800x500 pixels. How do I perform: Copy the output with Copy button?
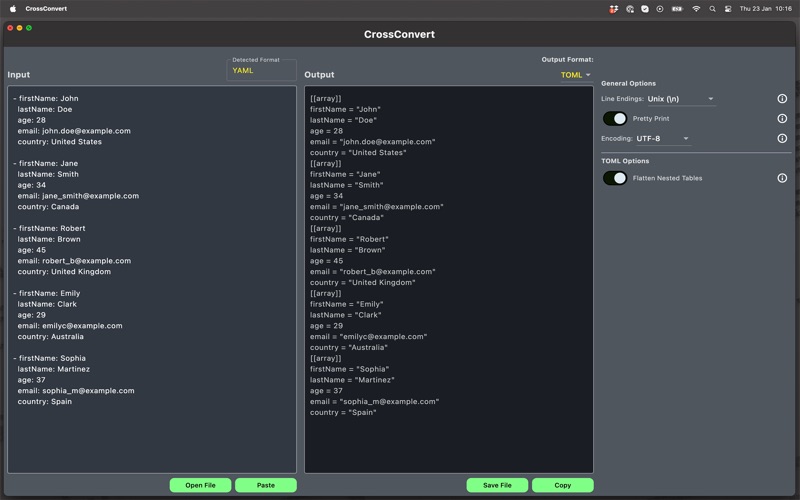coord(563,485)
